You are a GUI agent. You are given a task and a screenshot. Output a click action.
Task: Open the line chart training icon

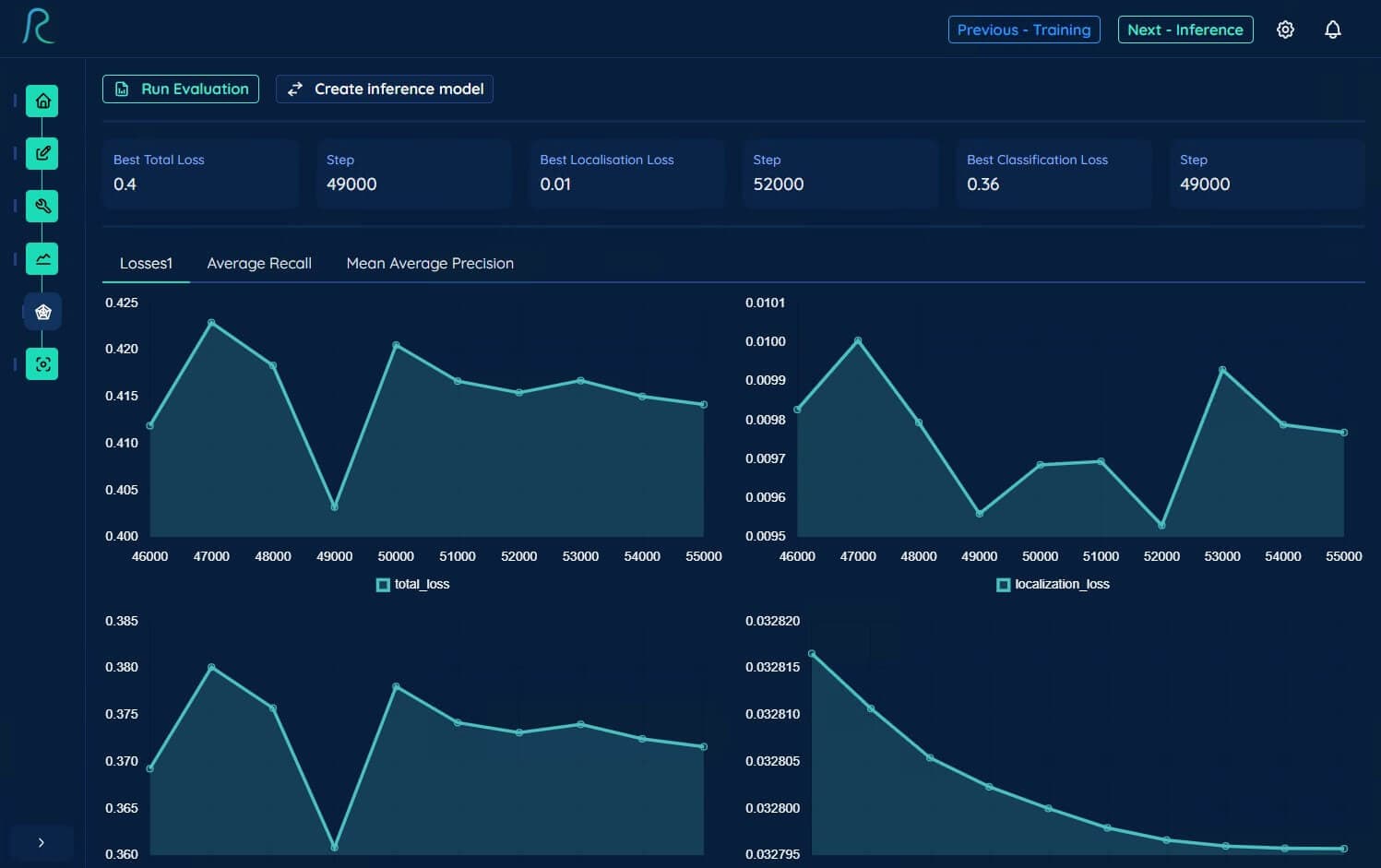[x=42, y=259]
